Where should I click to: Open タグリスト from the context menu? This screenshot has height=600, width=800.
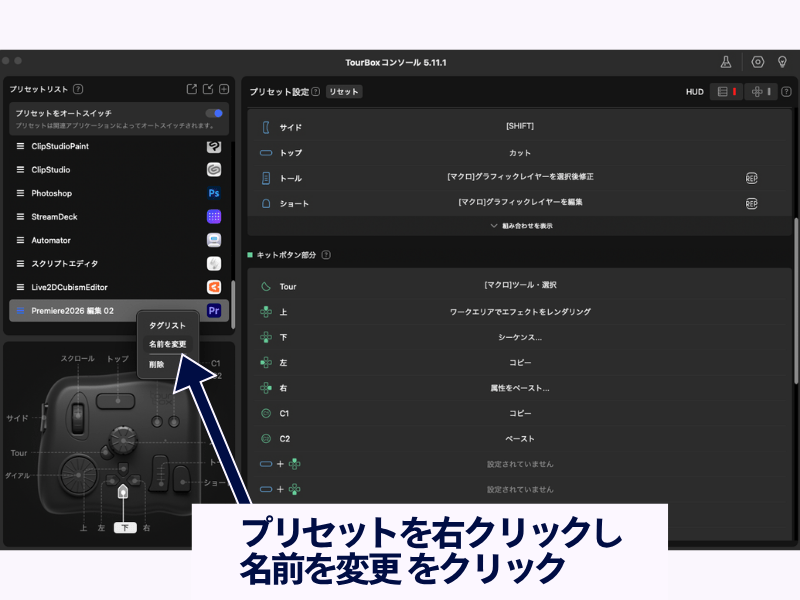point(167,325)
